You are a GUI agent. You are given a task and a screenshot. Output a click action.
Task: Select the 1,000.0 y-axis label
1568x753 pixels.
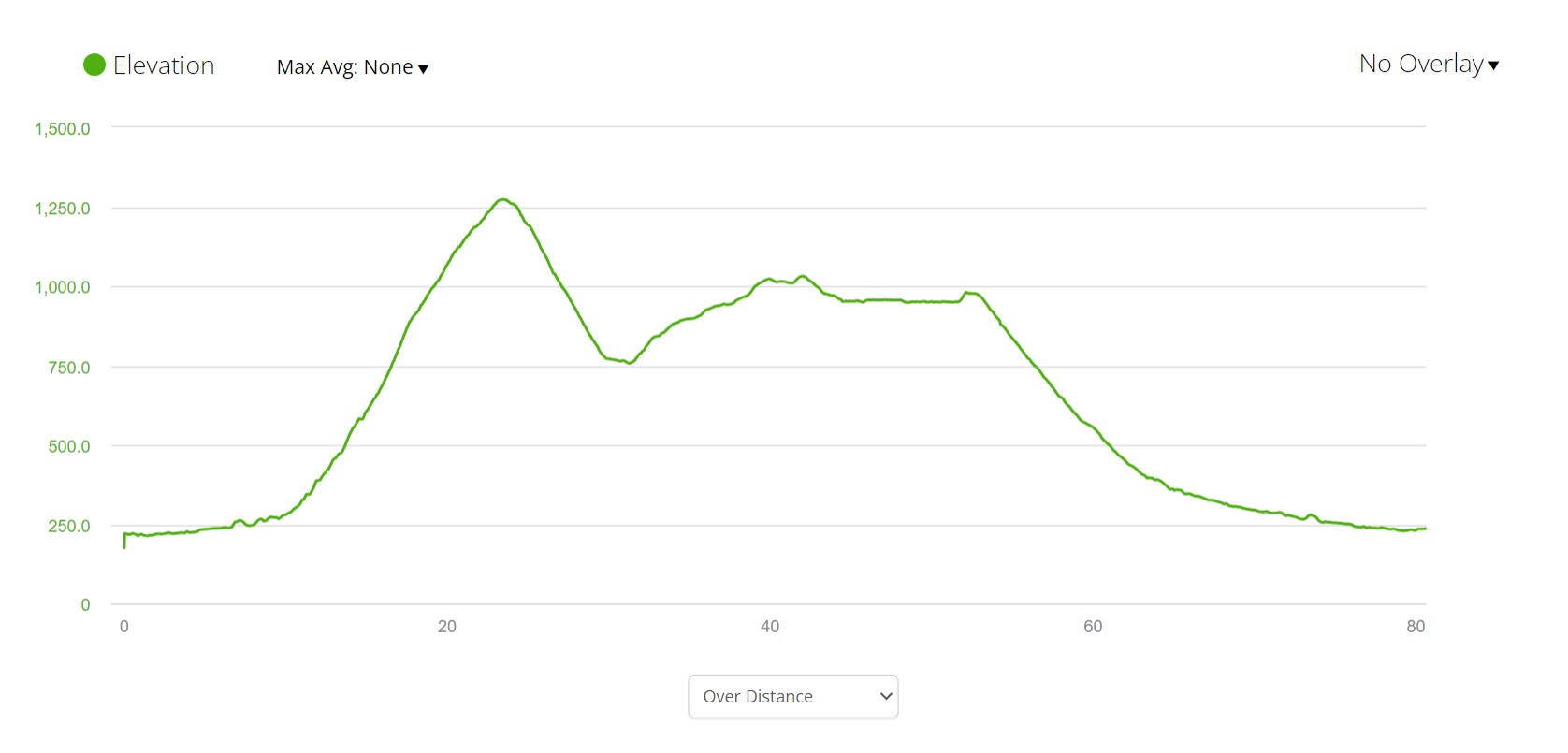pos(63,287)
